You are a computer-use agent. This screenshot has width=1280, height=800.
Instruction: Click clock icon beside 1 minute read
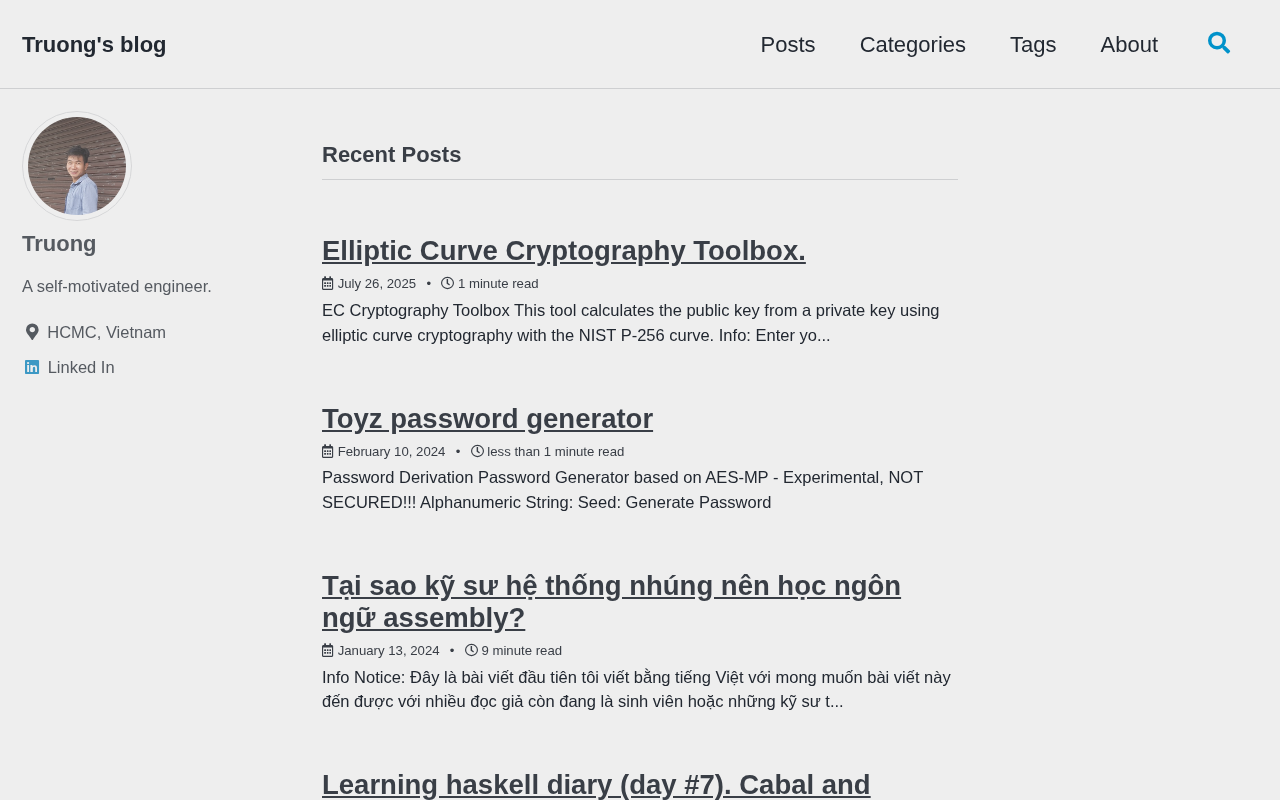pyautogui.click(x=447, y=283)
